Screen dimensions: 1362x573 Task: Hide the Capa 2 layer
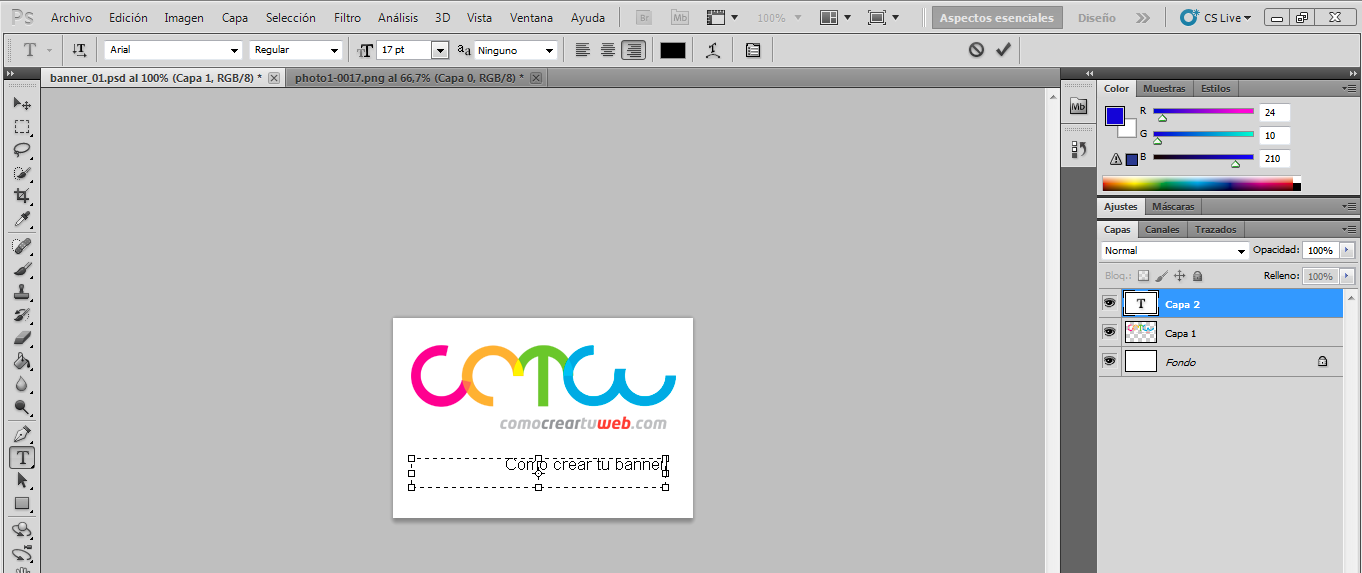coord(1109,303)
